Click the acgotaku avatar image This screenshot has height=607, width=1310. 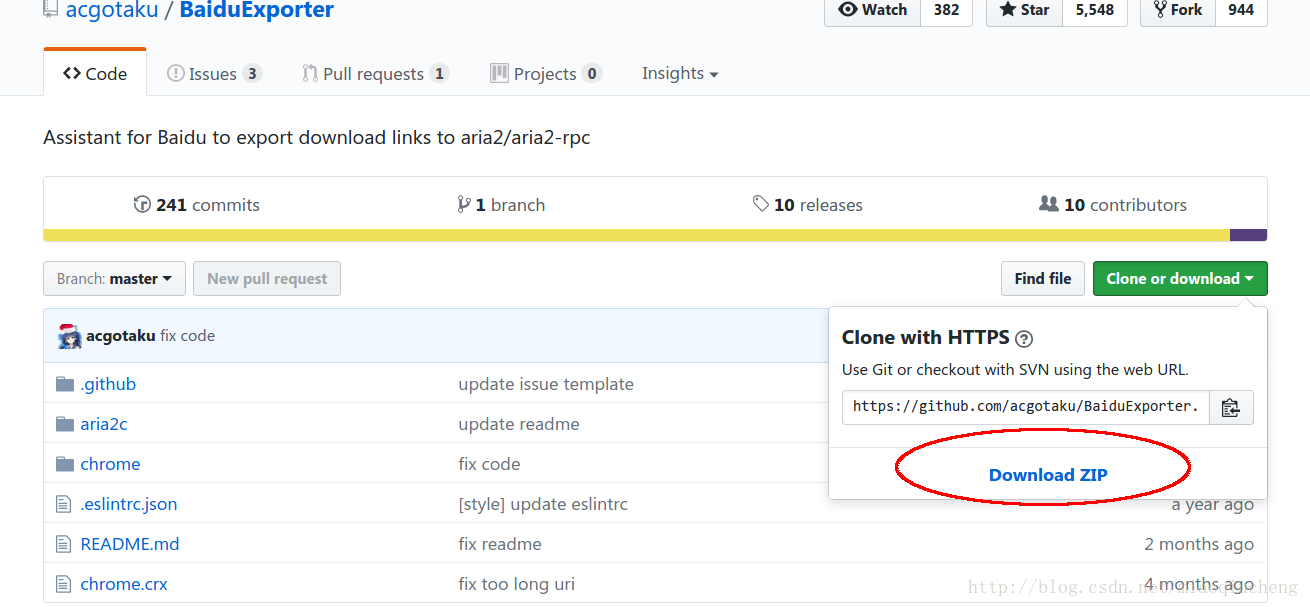tap(69, 336)
